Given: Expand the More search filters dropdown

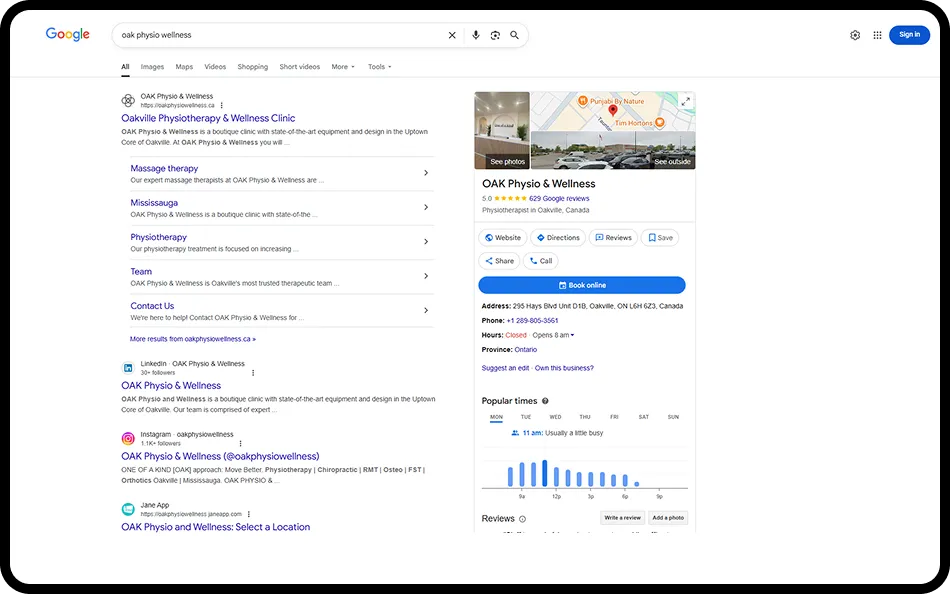Looking at the screenshot, I should [x=343, y=67].
